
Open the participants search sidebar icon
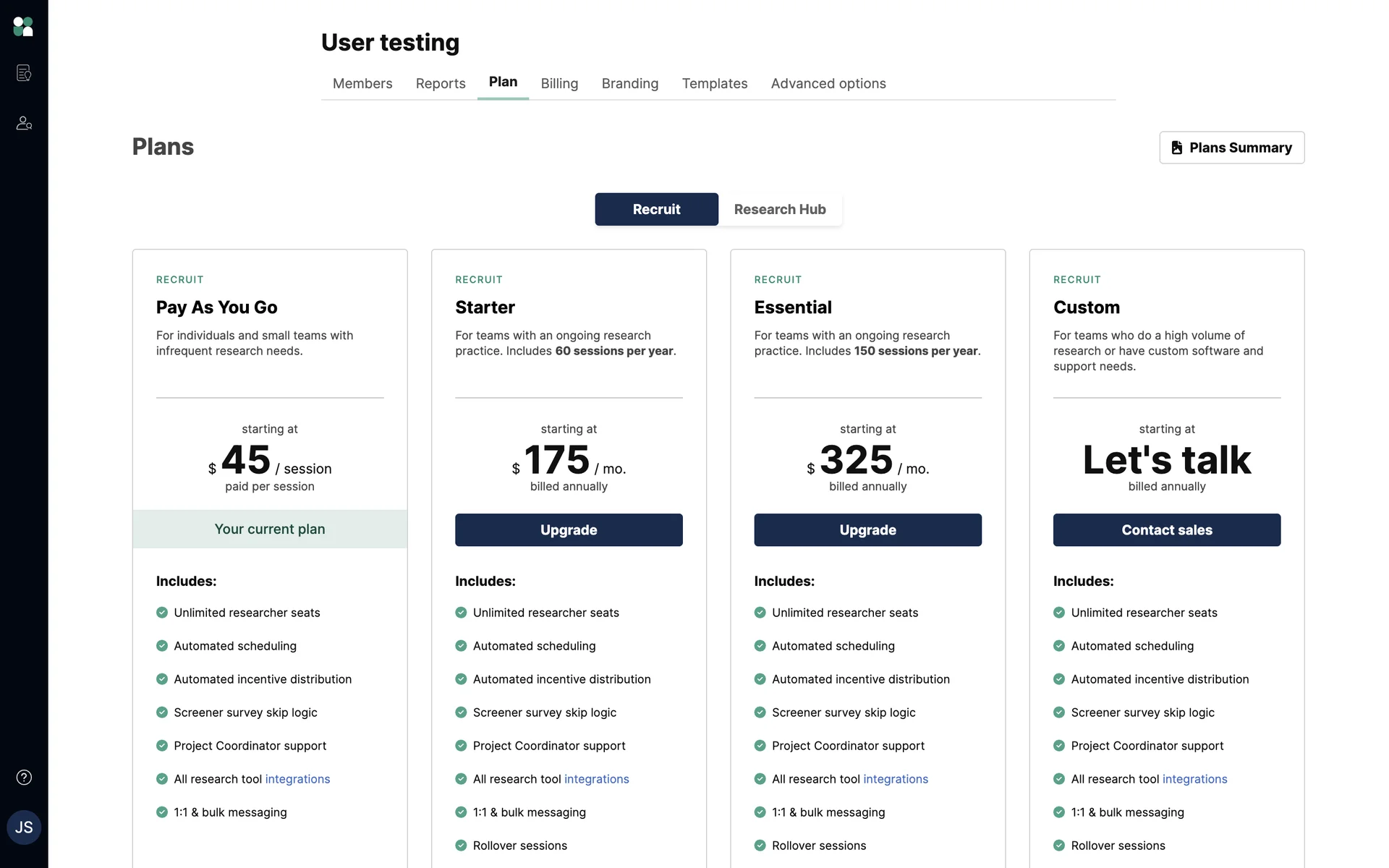pos(24,123)
